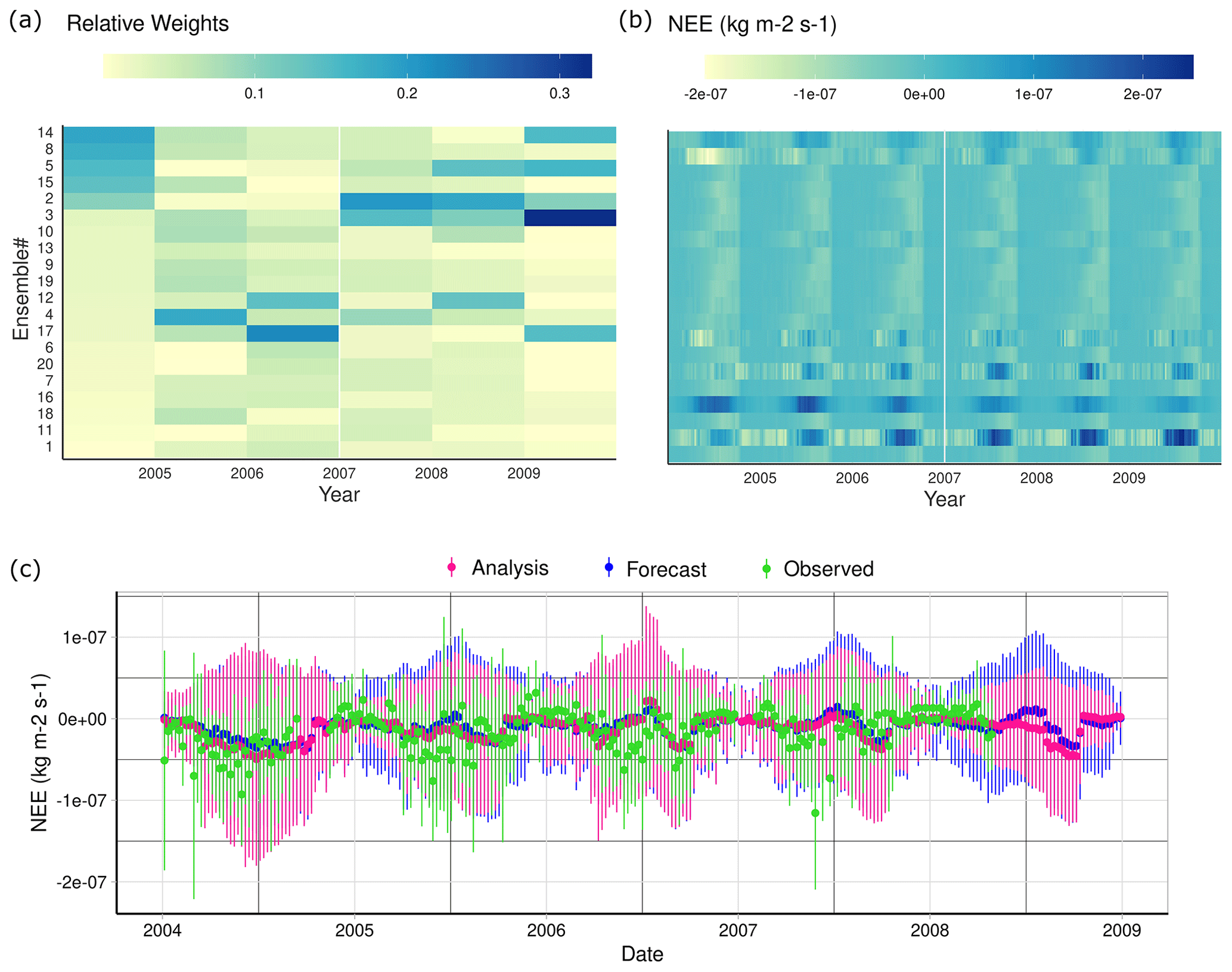Click the Ensemble# y-axis label

click(21, 289)
